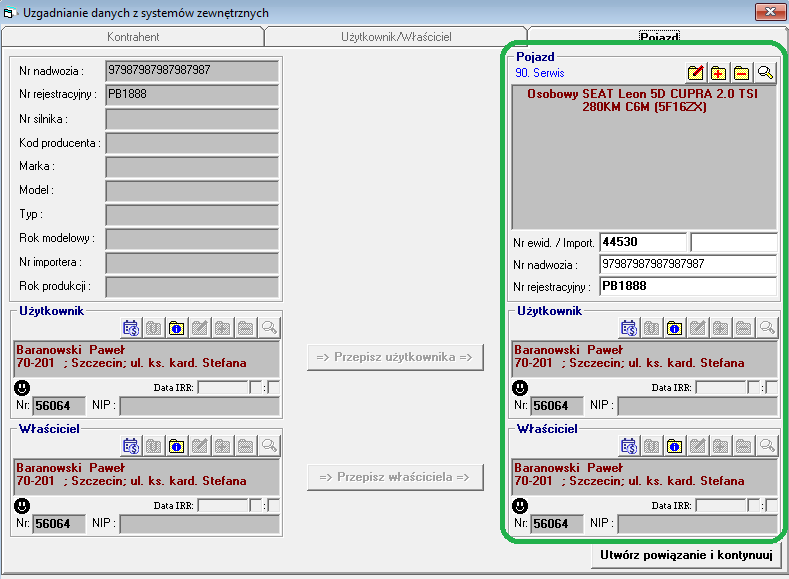Open calendar payments icon in left Użytkownik panel
Screen dimensions: 789x579
(131, 327)
